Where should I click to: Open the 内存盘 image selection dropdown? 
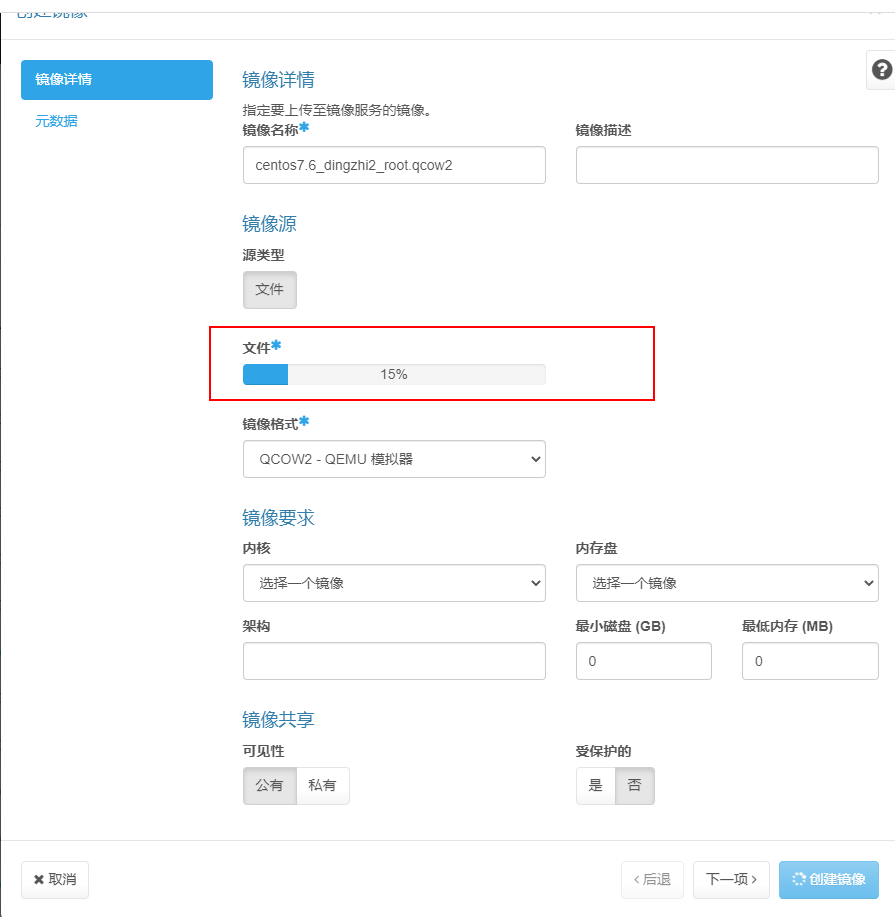click(726, 583)
